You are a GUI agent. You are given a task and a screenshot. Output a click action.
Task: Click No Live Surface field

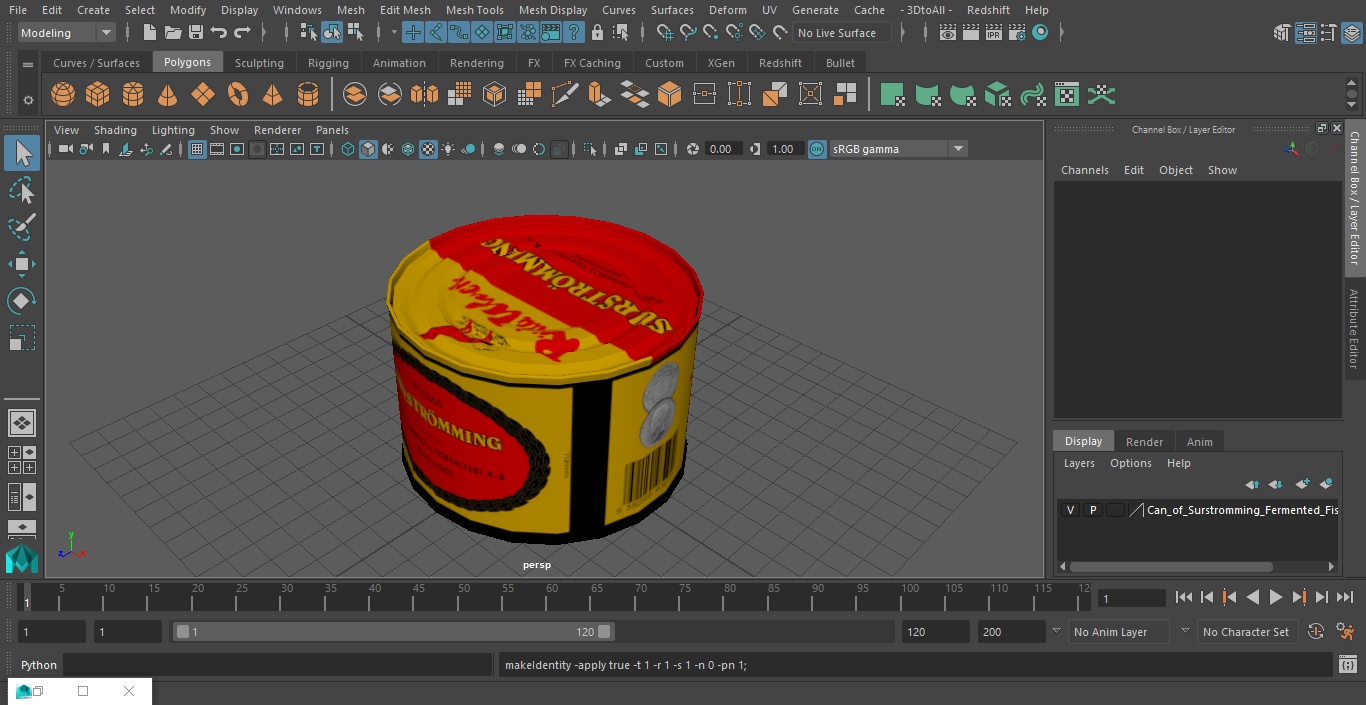(x=841, y=33)
